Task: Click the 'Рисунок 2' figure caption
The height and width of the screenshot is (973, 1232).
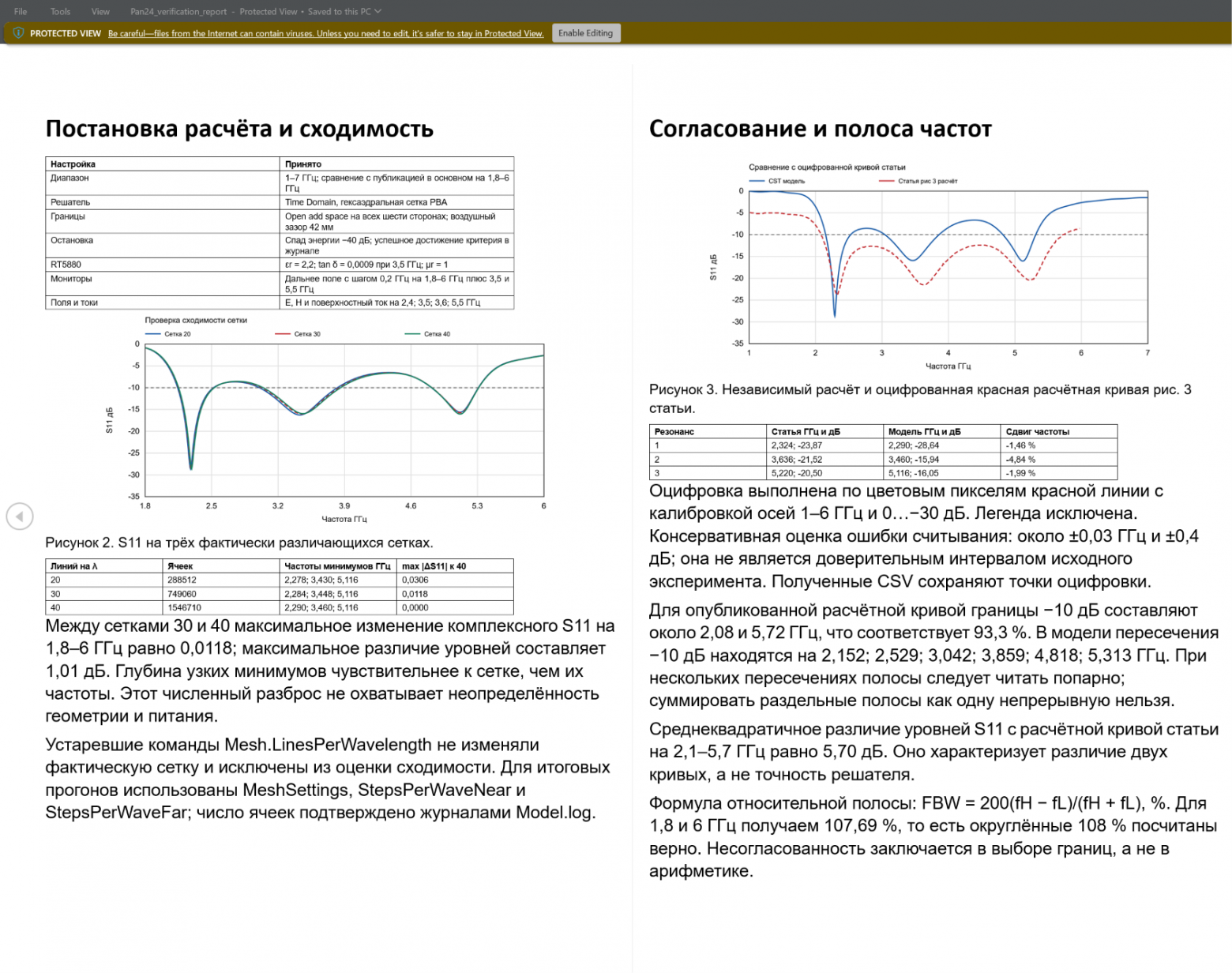Action: (x=239, y=543)
